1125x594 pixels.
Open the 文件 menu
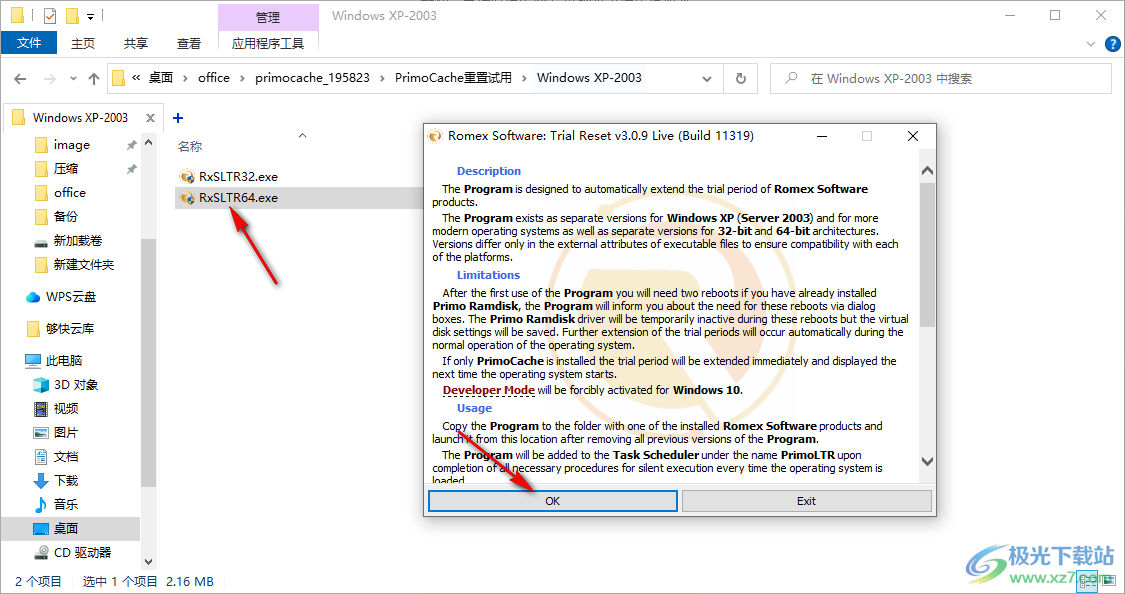pyautogui.click(x=29, y=43)
